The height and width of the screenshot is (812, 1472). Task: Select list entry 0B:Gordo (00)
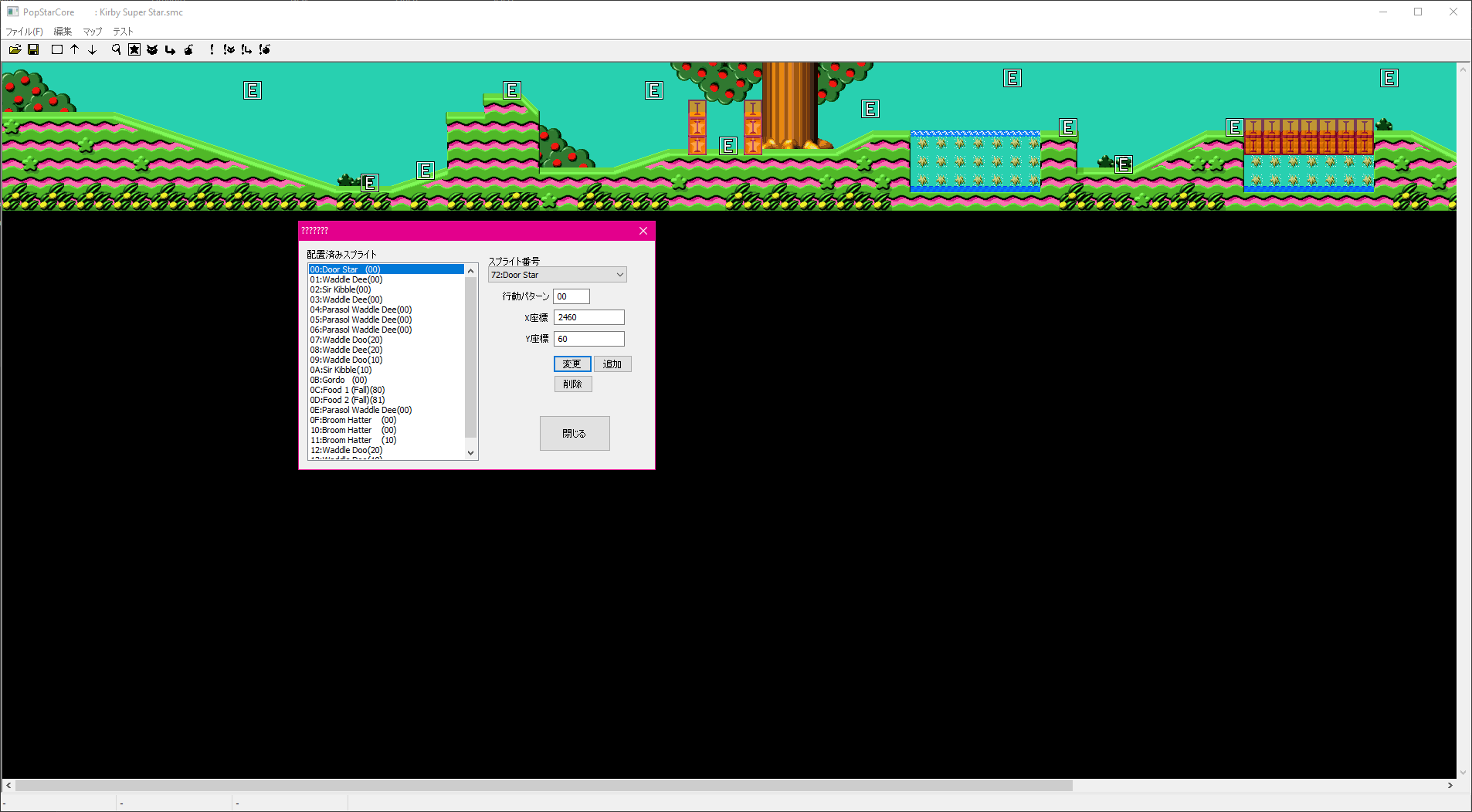tap(386, 380)
